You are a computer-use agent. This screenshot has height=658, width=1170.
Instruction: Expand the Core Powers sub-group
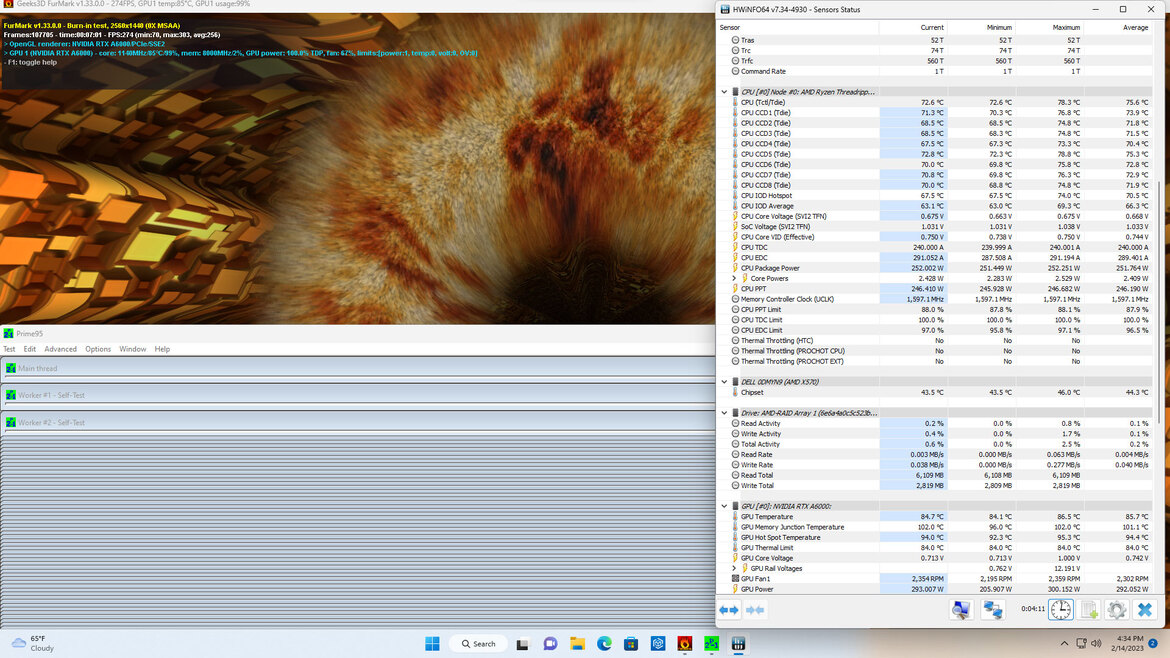click(734, 278)
